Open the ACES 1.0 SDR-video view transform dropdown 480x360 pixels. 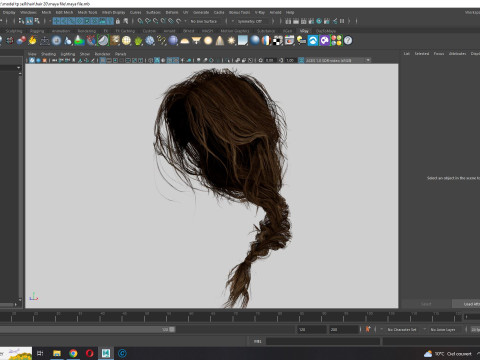pos(338,60)
